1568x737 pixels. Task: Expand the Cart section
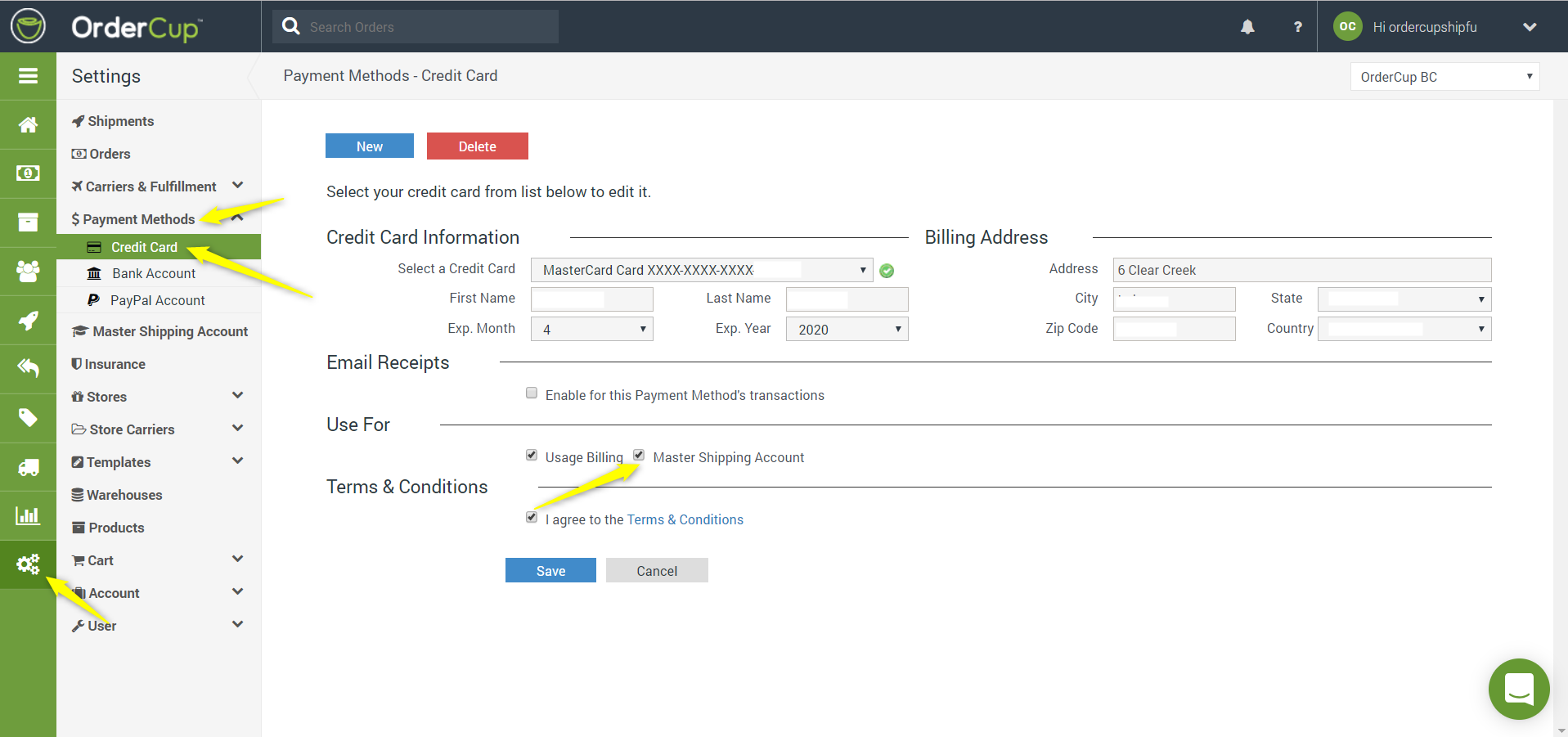(237, 559)
